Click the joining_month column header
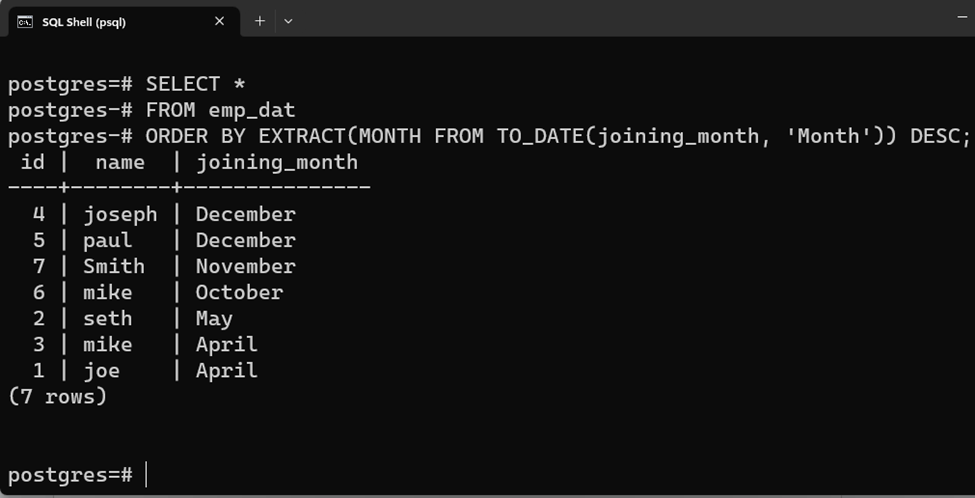This screenshot has height=498, width=975. click(277, 163)
